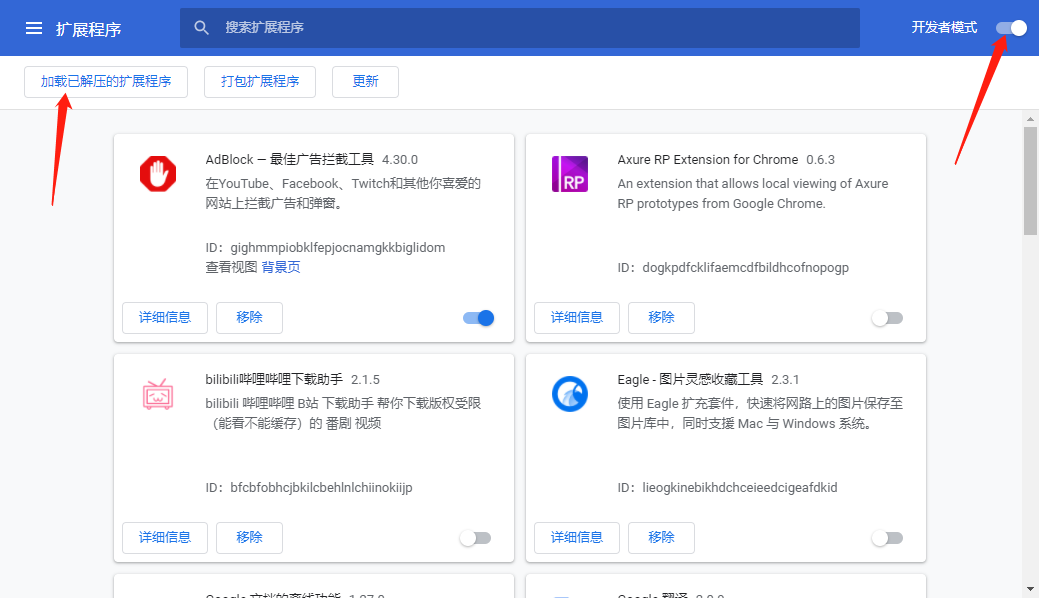
Task: Remove the AdBlock extension
Action: point(249,318)
